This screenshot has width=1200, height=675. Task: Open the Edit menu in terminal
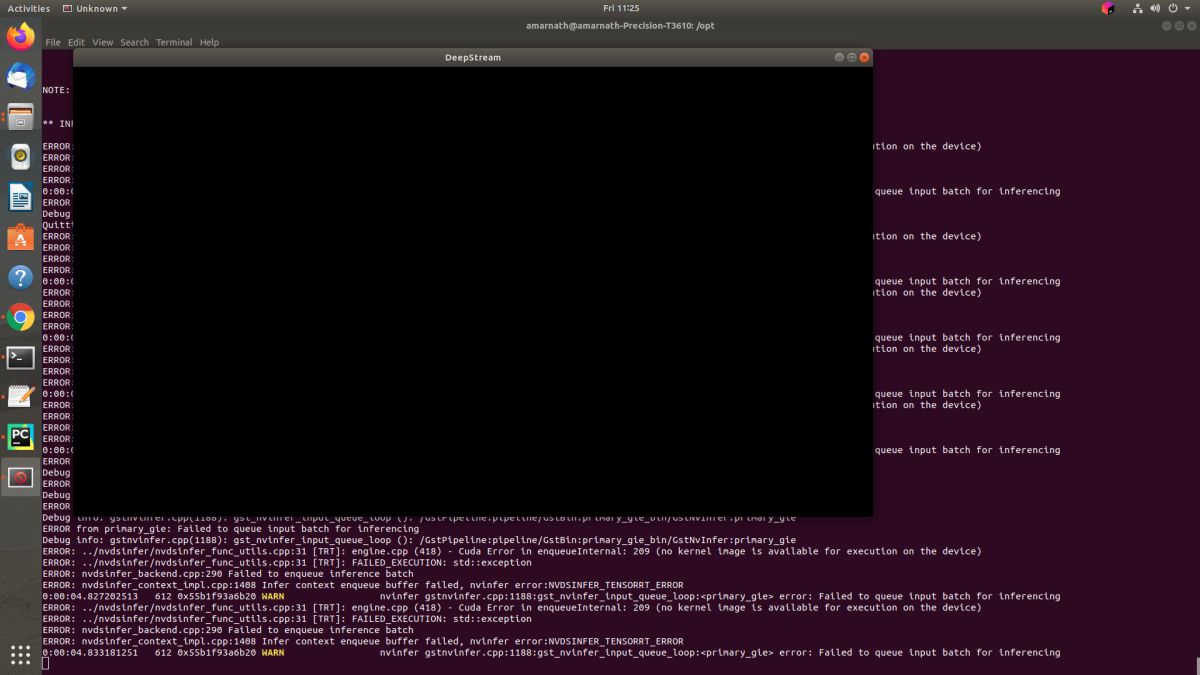tap(76, 42)
